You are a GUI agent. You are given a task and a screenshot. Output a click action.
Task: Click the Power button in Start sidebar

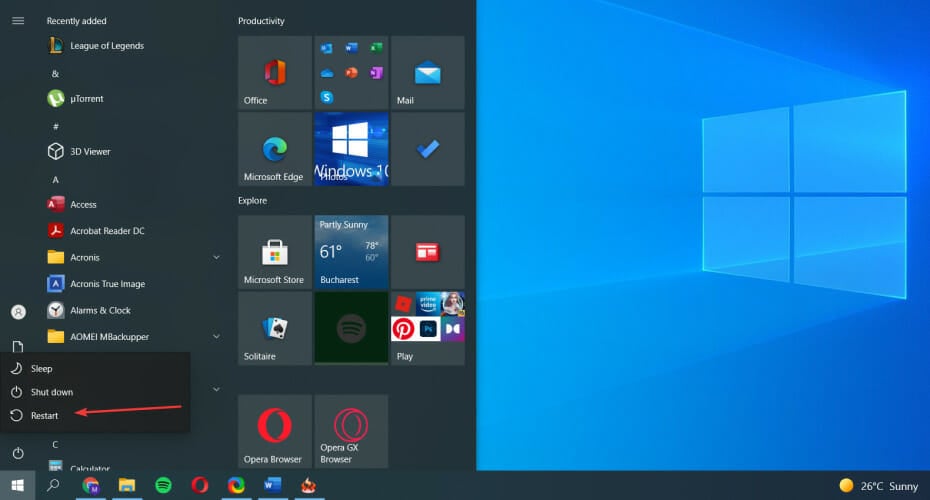click(x=18, y=453)
